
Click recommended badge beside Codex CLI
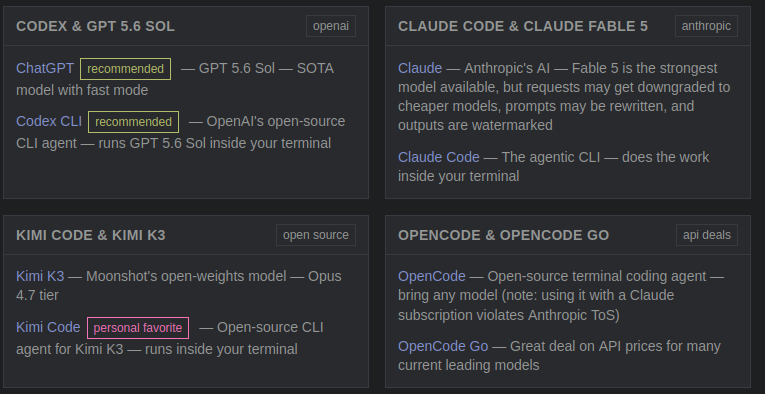point(133,122)
